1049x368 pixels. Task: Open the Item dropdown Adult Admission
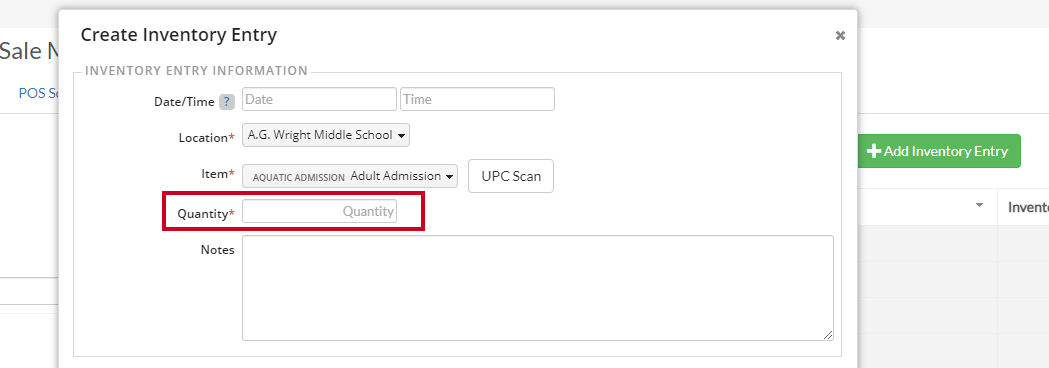(350, 176)
